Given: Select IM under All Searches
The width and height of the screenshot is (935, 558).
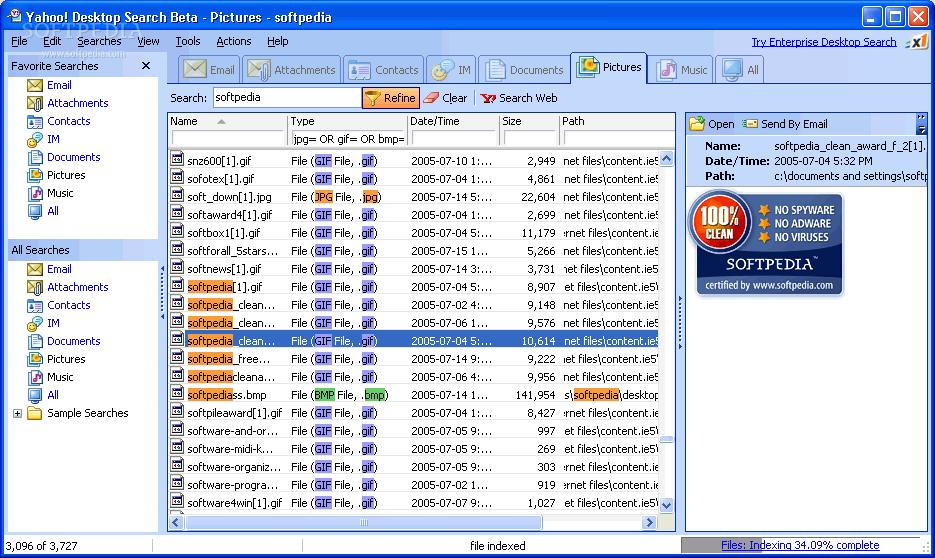Looking at the screenshot, I should [53, 323].
